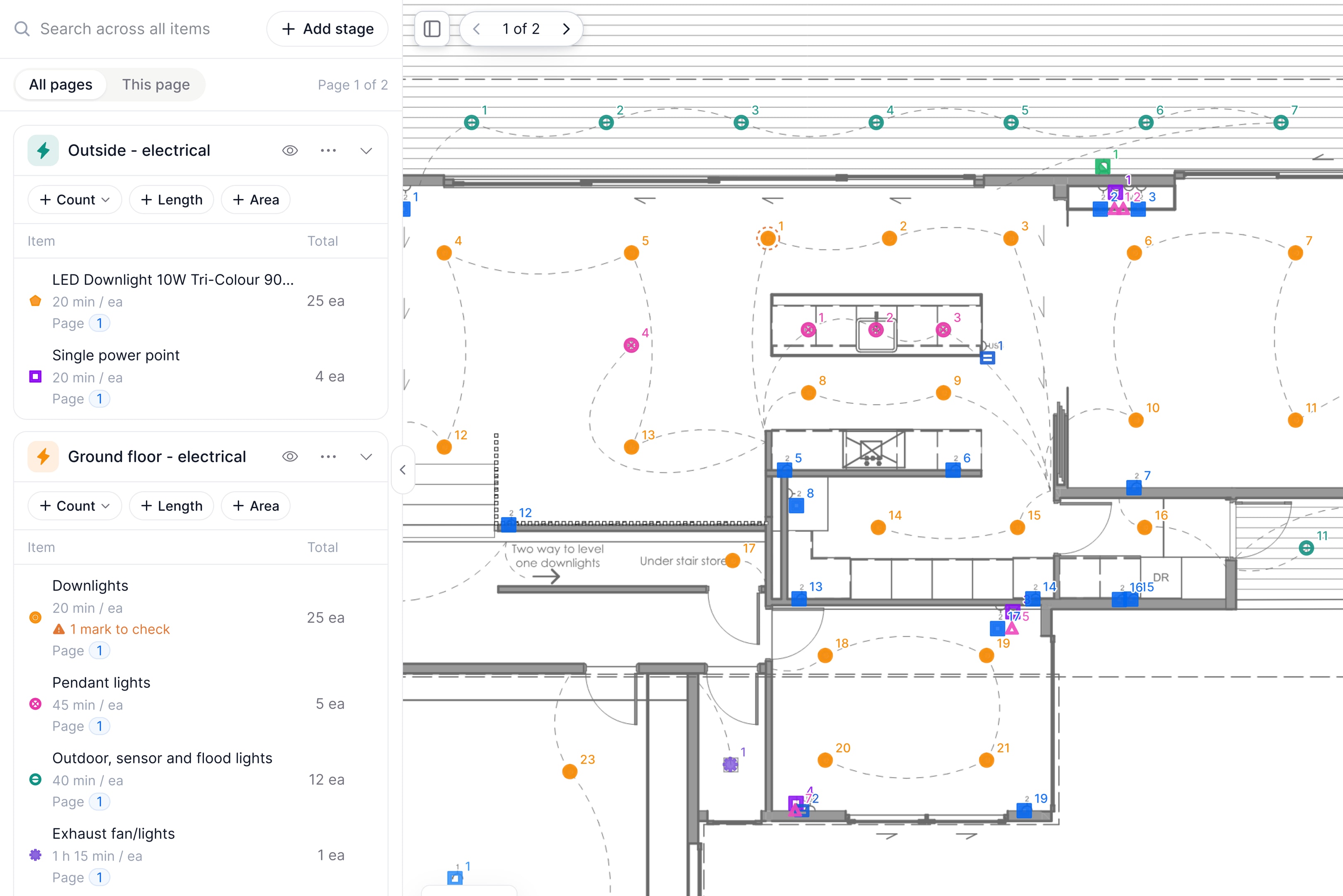1343x896 pixels.
Task: Focus the Search across all items field
Action: pos(125,29)
